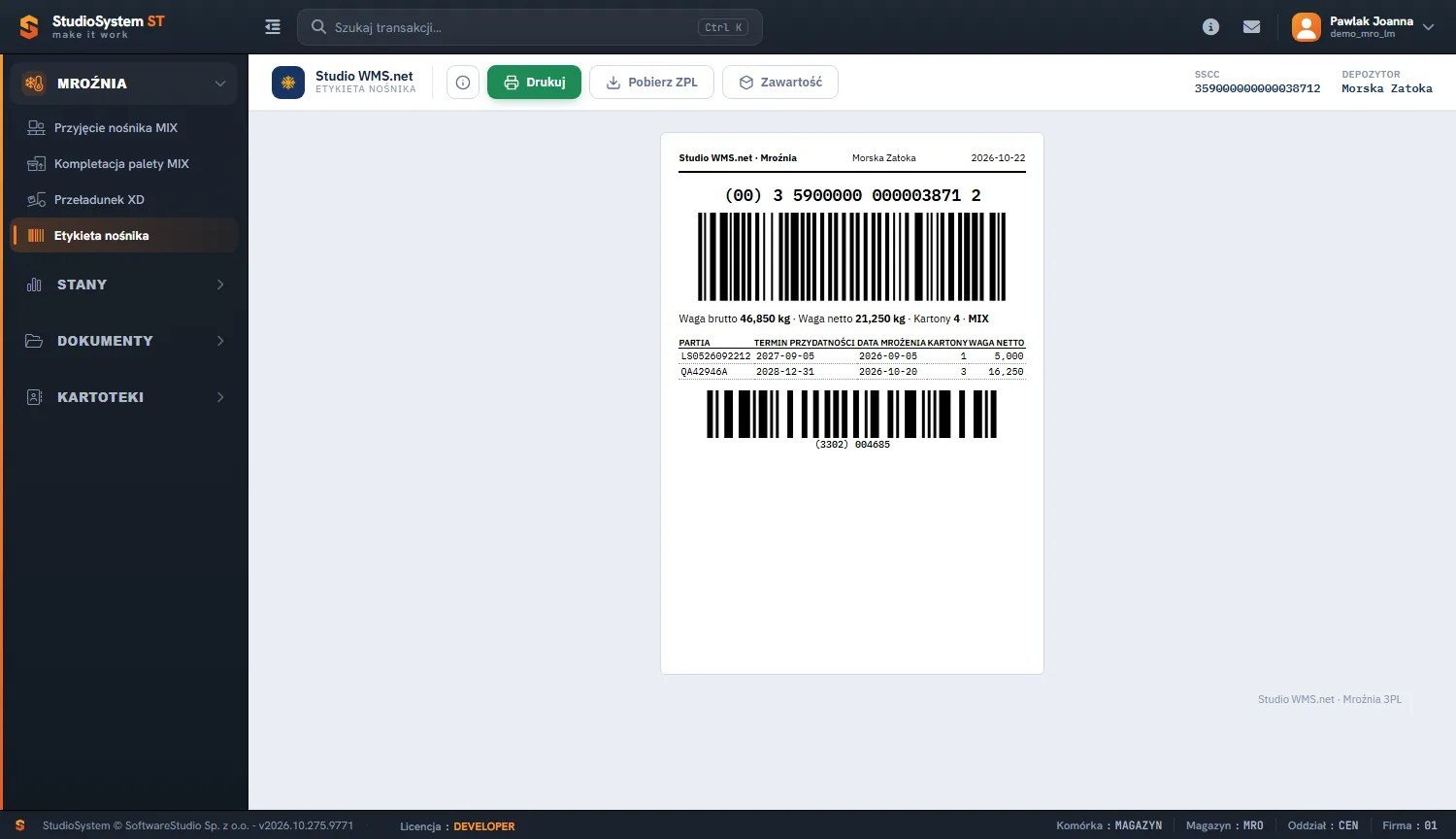Click the Pobierz ZPL button
Screen dimensions: 1456x839
coord(652,83)
